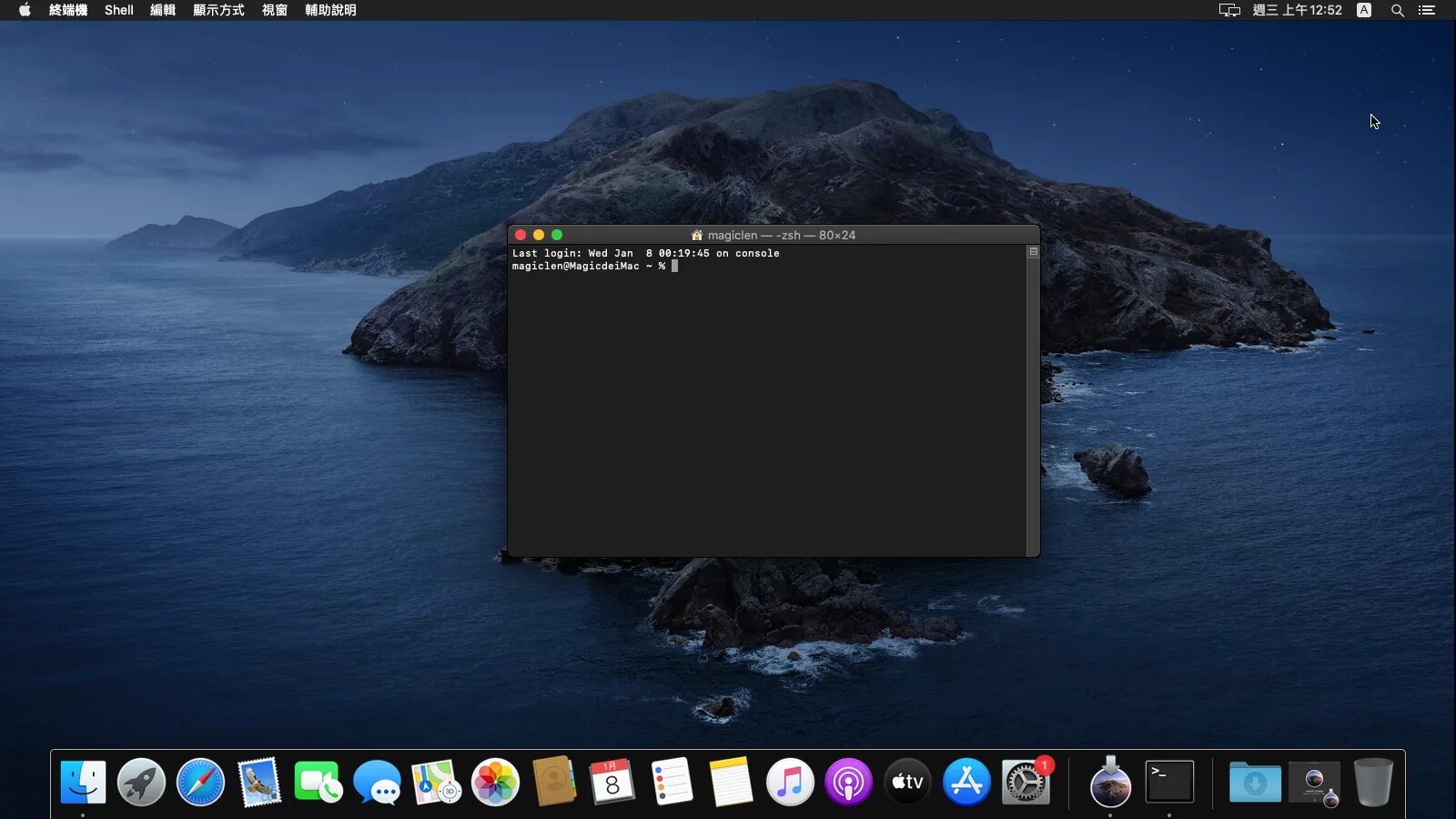The width and height of the screenshot is (1456, 819).
Task: Minimize the Terminal window with the yellow button
Action: coord(539,235)
